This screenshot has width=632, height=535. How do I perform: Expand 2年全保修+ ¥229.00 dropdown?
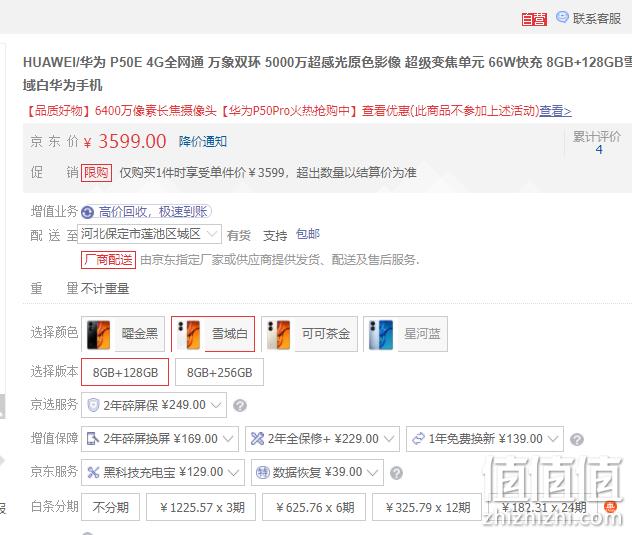[x=322, y=439]
